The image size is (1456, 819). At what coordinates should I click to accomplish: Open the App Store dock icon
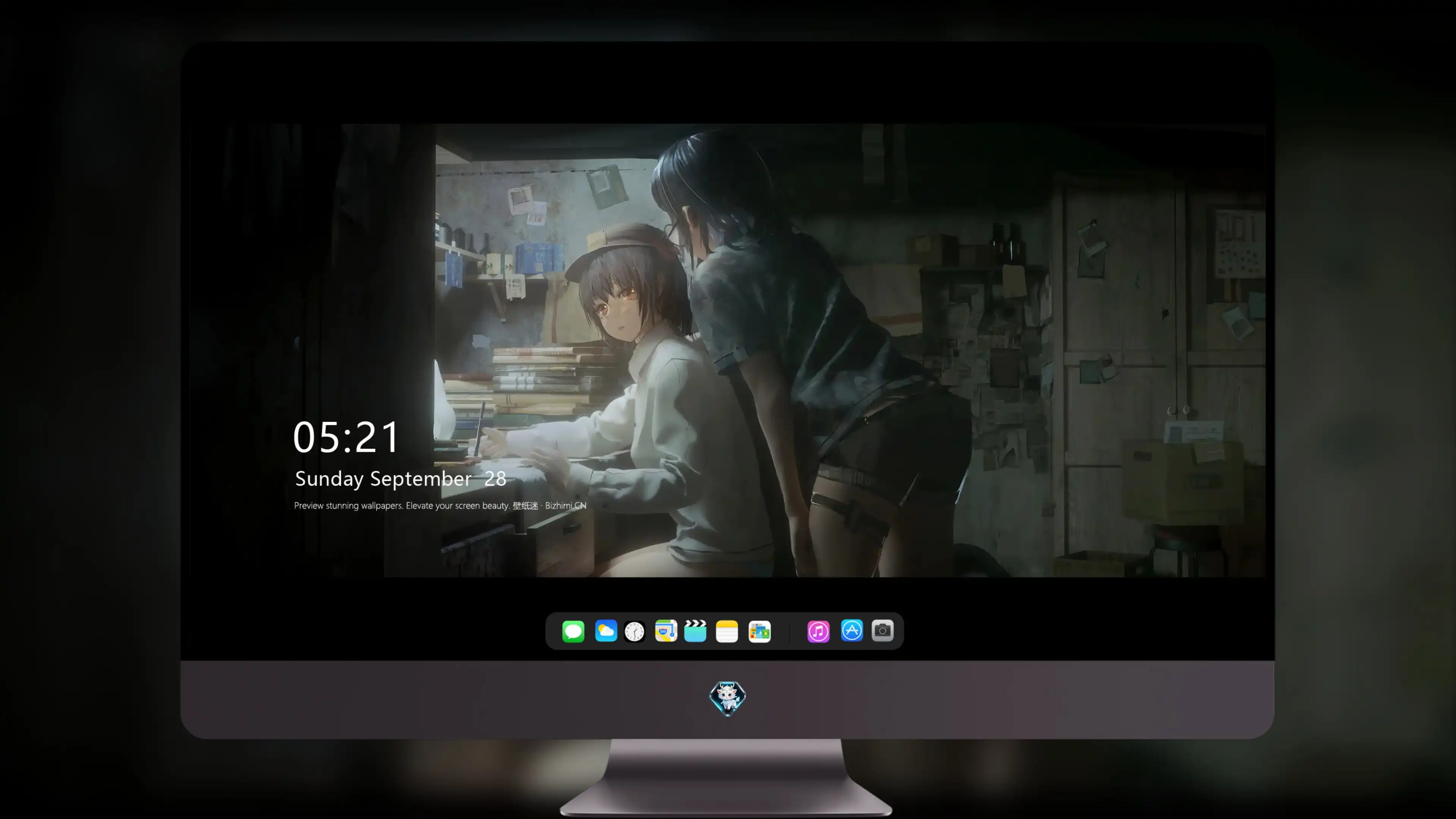pos(852,630)
